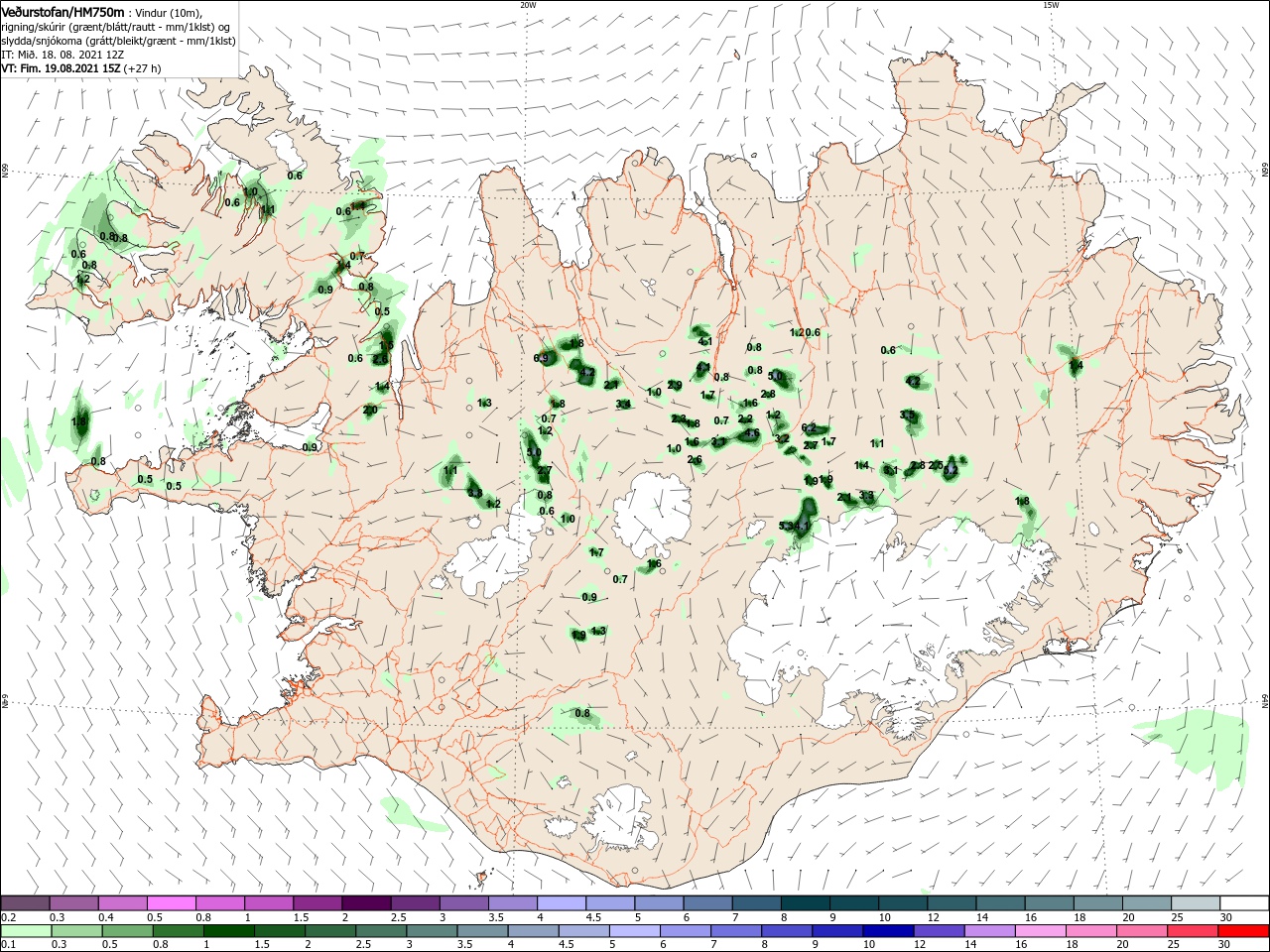This screenshot has width=1270, height=952.
Task: Pick the darkest purple 2 swatch, upper legend row
Action: point(365,903)
